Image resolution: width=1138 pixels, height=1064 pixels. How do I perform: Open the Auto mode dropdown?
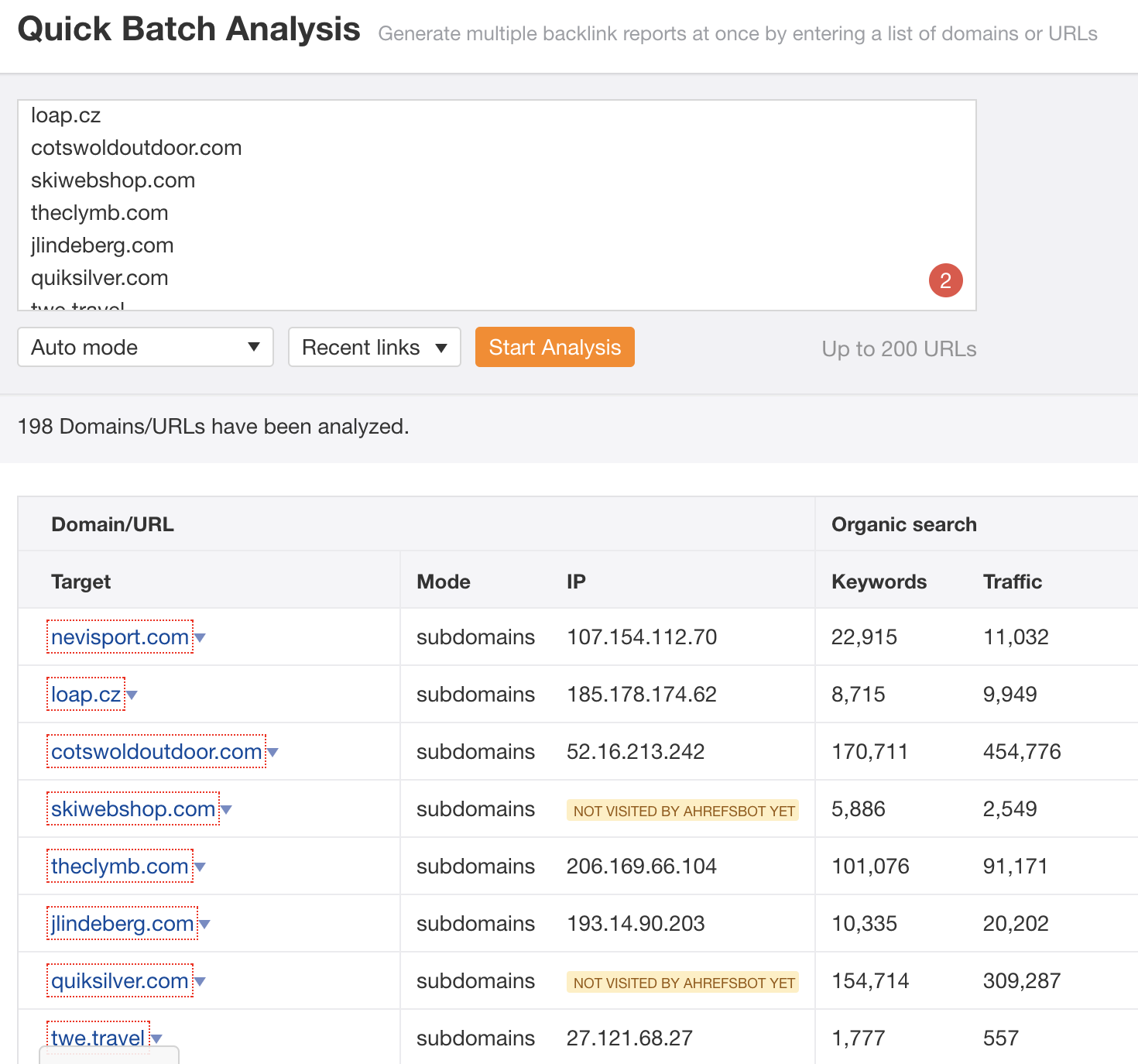click(x=146, y=347)
